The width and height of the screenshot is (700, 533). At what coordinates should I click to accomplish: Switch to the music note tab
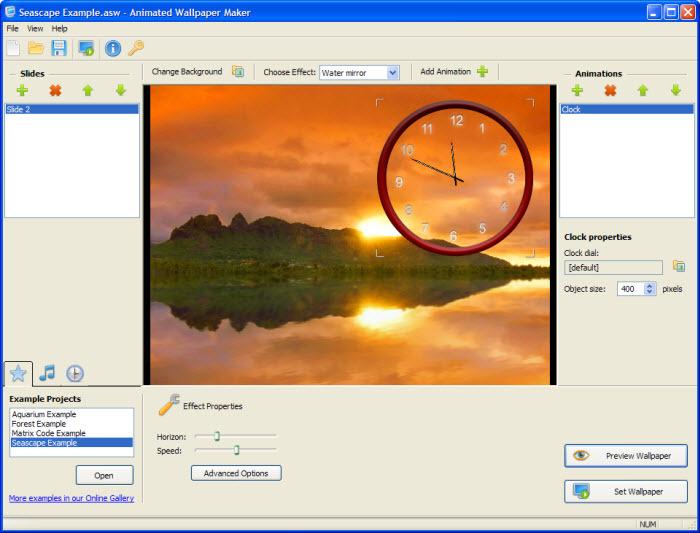47,373
